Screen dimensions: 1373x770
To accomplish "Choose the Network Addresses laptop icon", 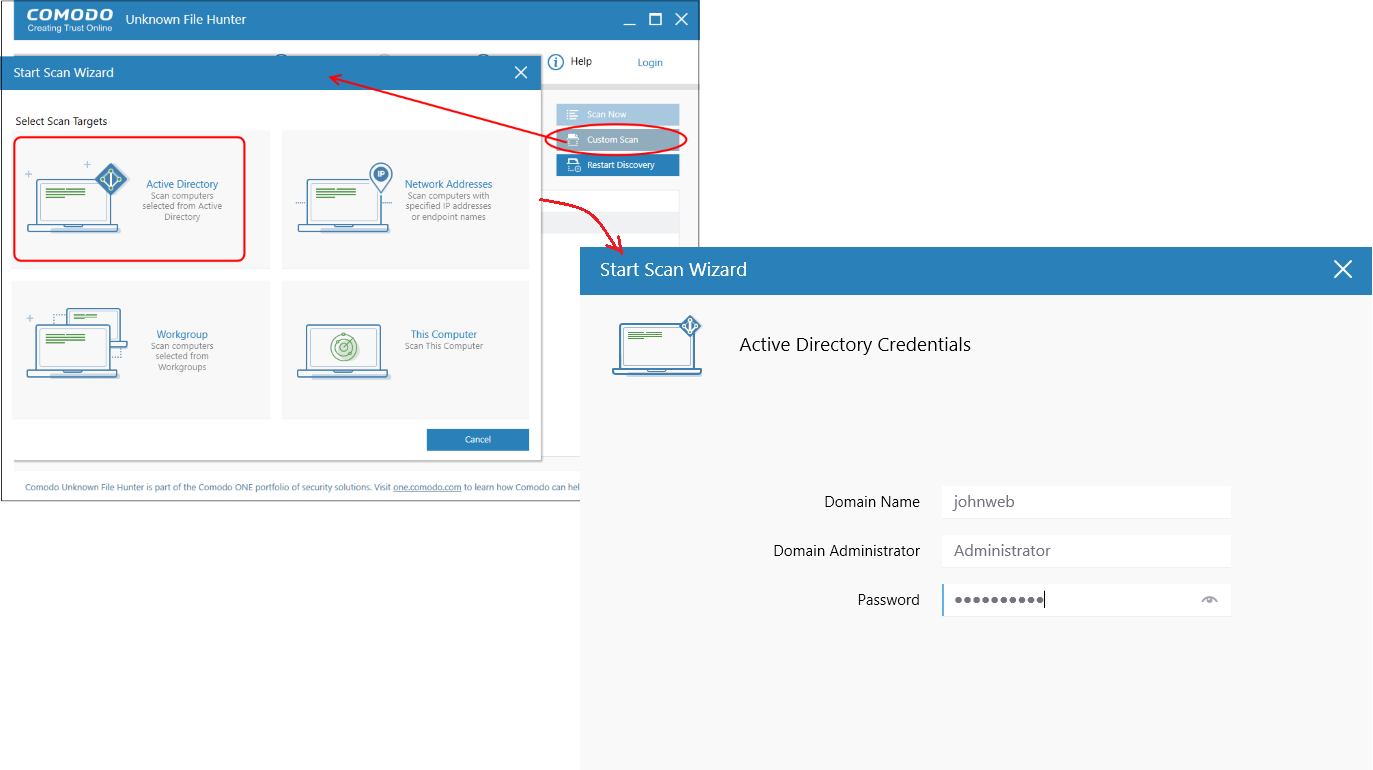I will tap(345, 198).
